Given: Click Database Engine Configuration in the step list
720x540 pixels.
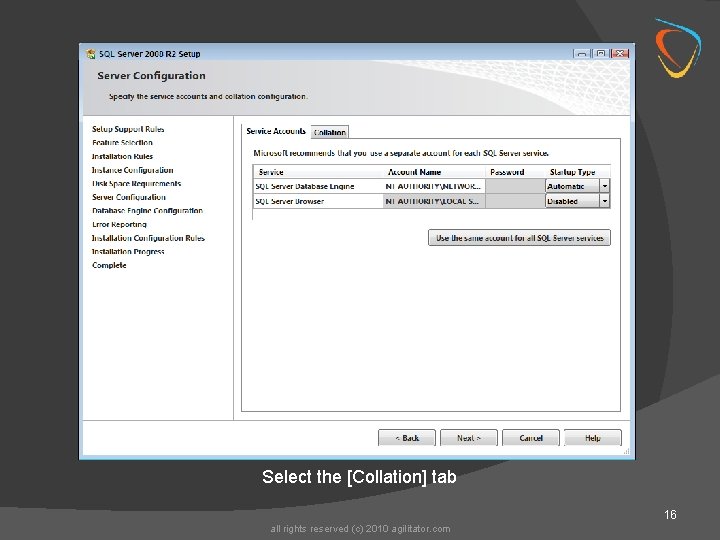Looking at the screenshot, I should pos(147,210).
